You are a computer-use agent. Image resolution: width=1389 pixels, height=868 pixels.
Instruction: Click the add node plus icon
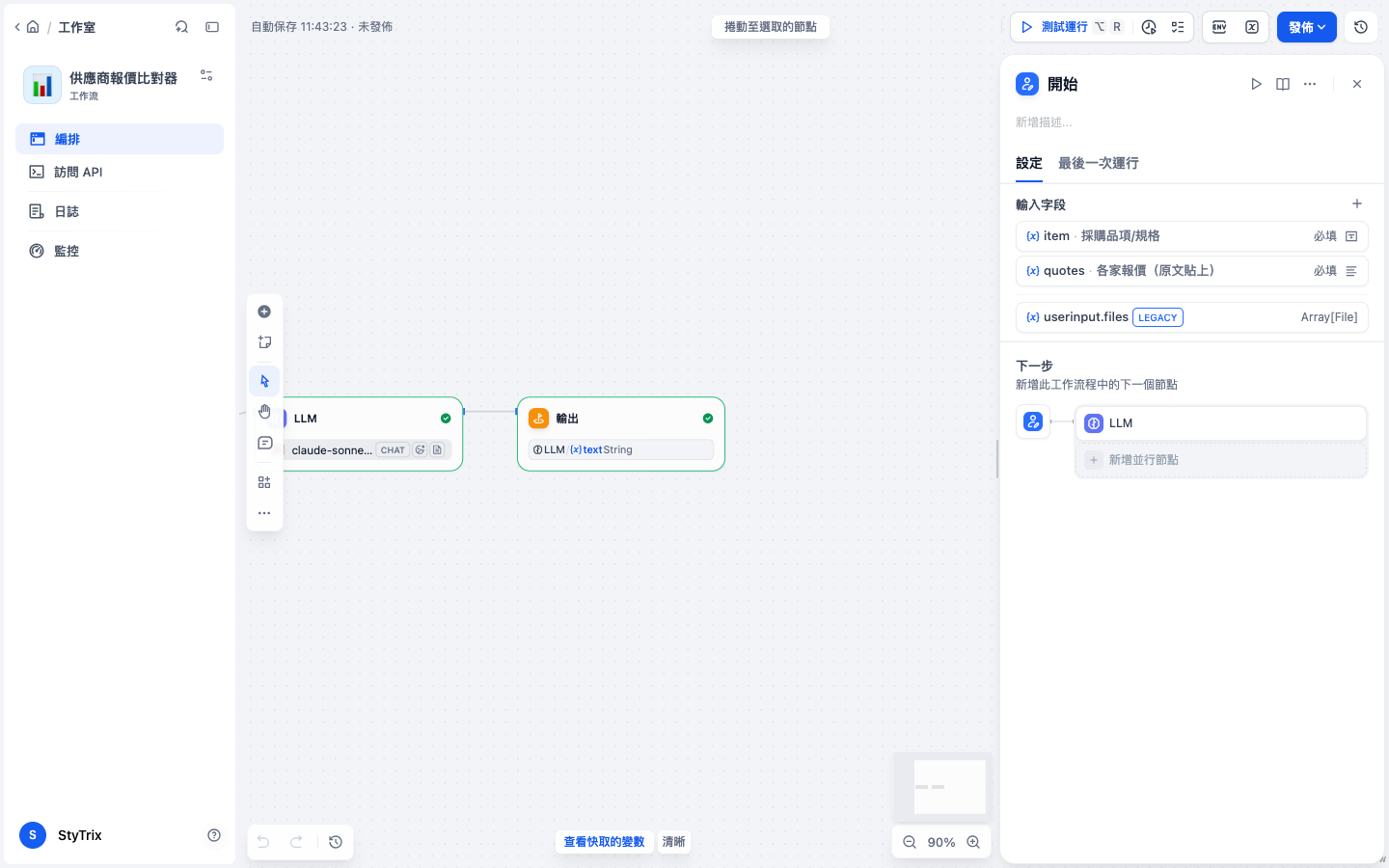(264, 312)
